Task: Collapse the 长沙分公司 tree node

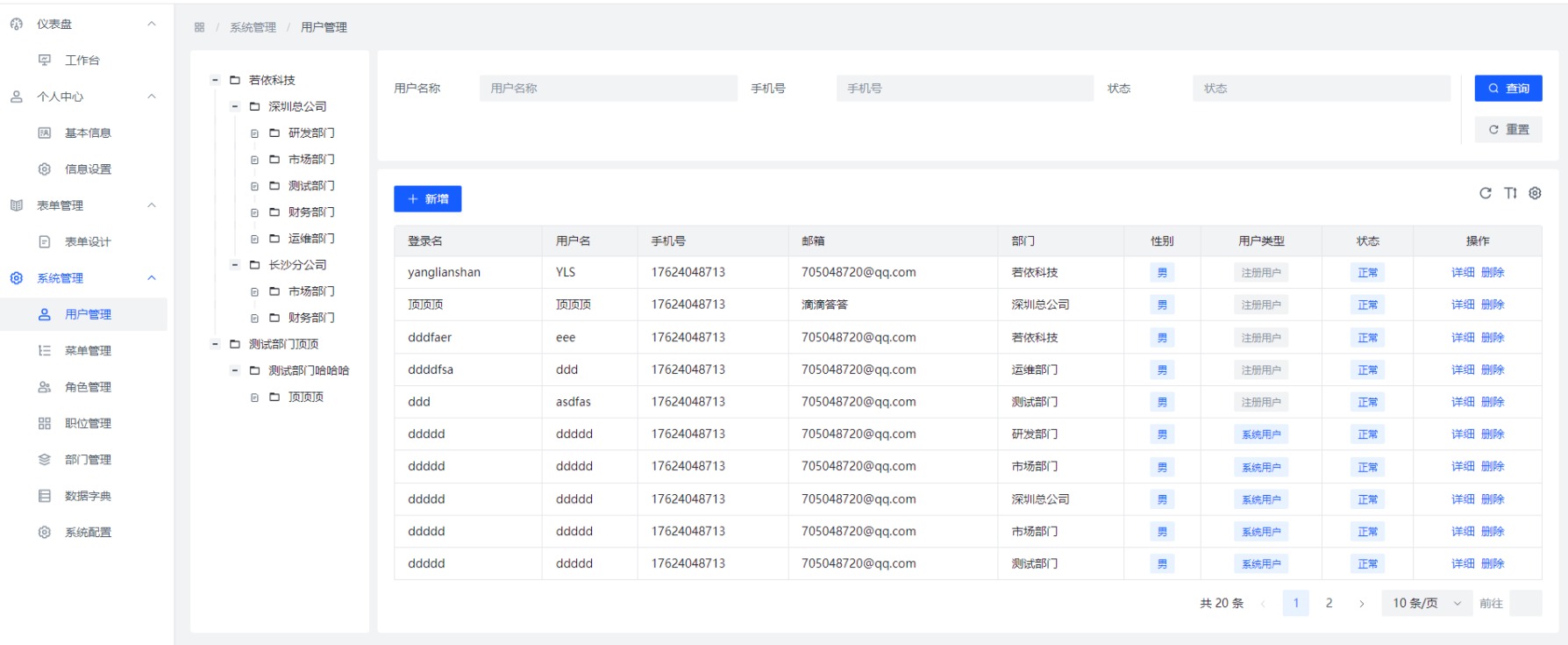Action: (234, 264)
